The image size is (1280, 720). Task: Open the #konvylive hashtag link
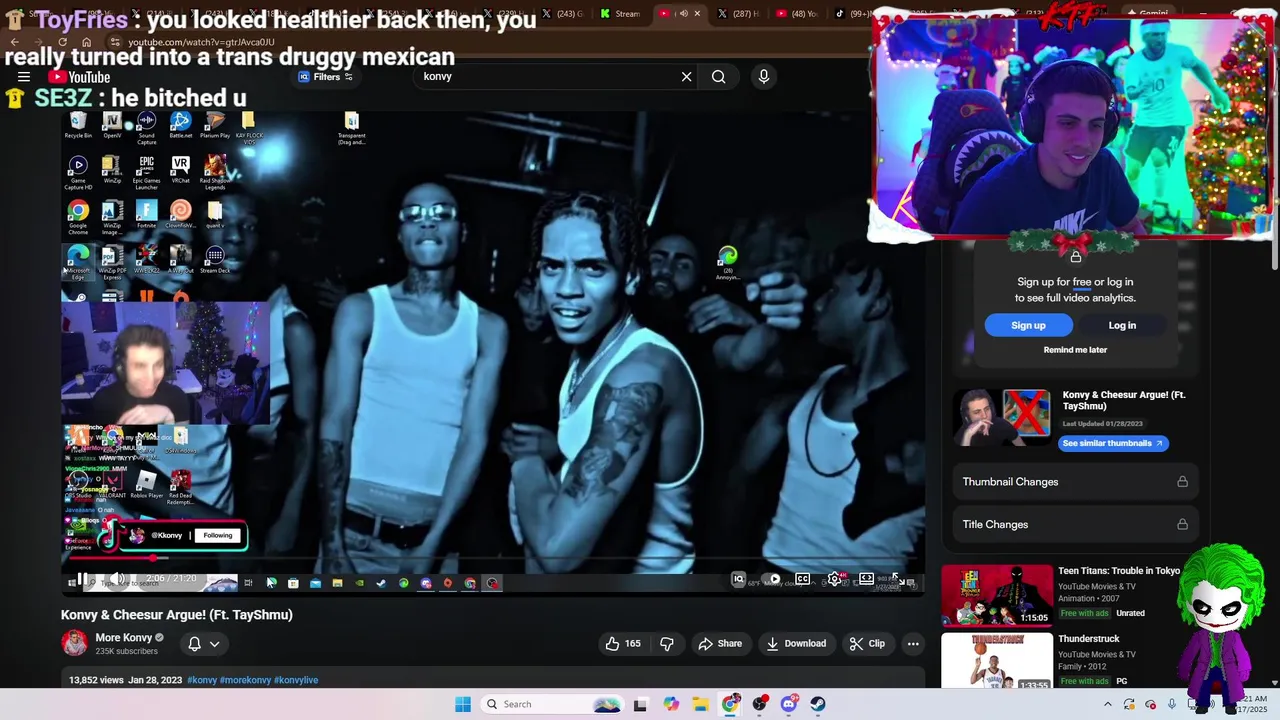[296, 680]
